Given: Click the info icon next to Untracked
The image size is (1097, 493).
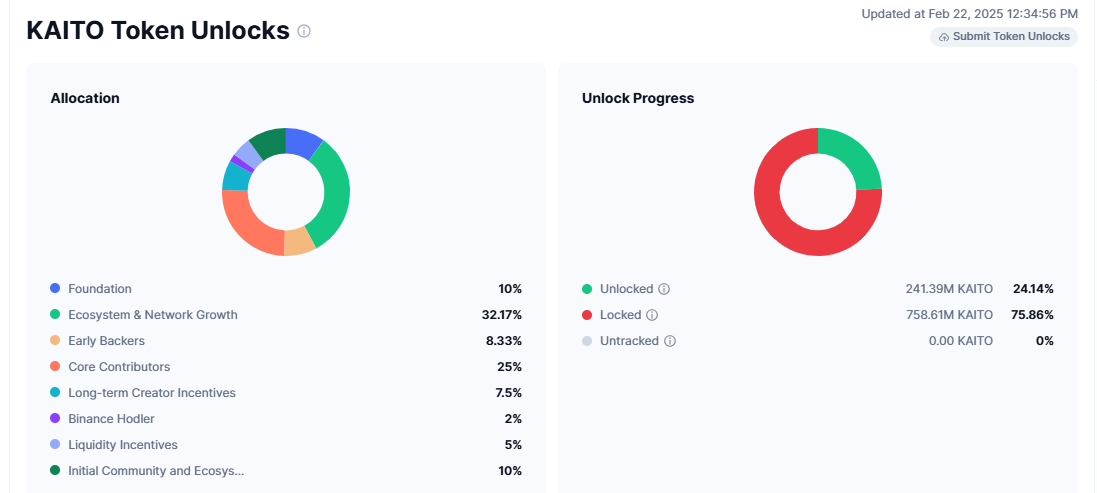Looking at the screenshot, I should [670, 341].
